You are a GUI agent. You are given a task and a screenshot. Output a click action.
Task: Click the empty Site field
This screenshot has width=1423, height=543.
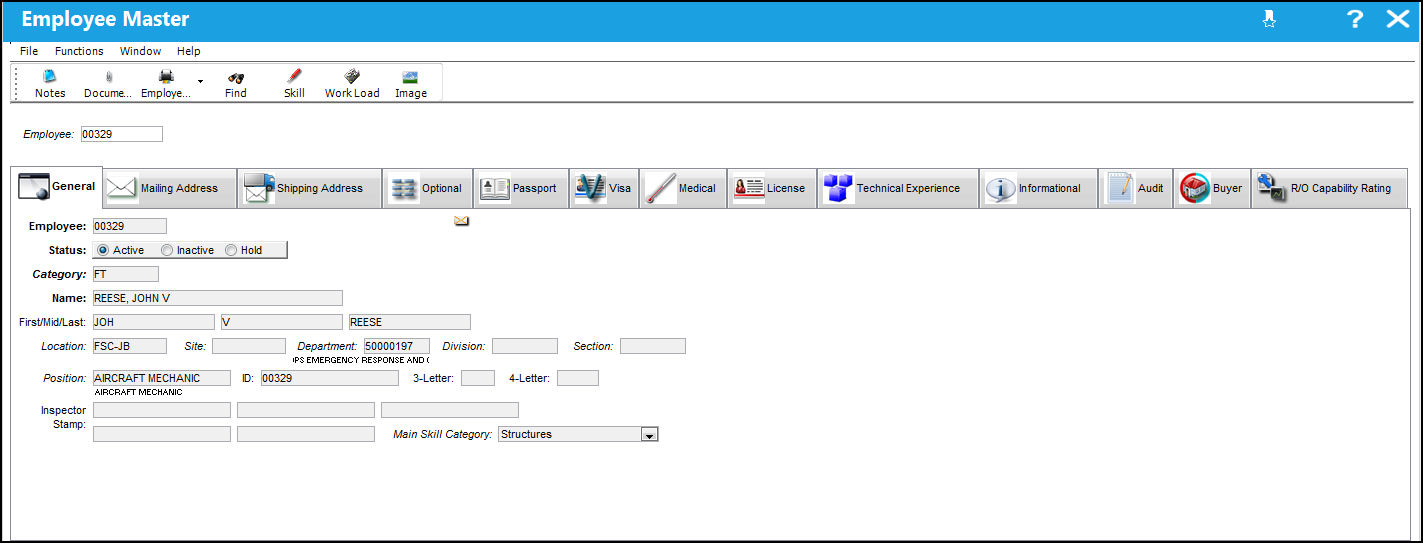point(249,346)
